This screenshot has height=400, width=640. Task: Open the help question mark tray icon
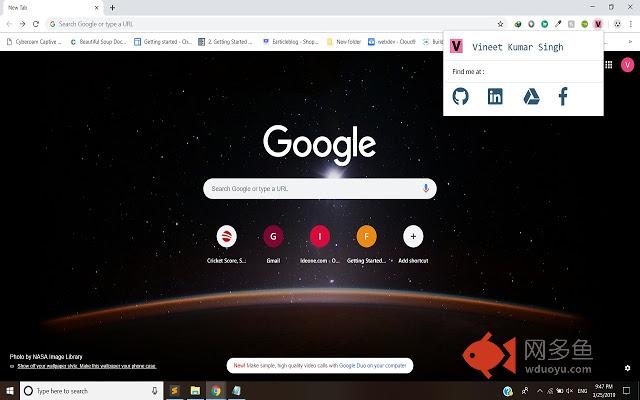tap(508, 391)
